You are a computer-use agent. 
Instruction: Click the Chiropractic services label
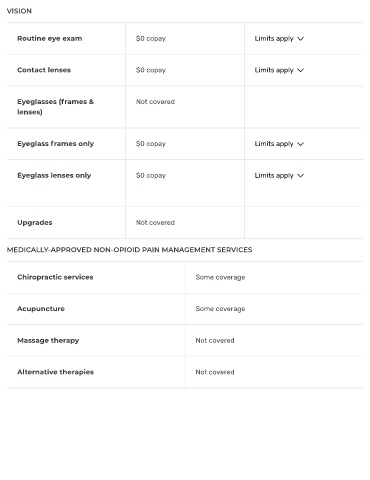coord(55,277)
